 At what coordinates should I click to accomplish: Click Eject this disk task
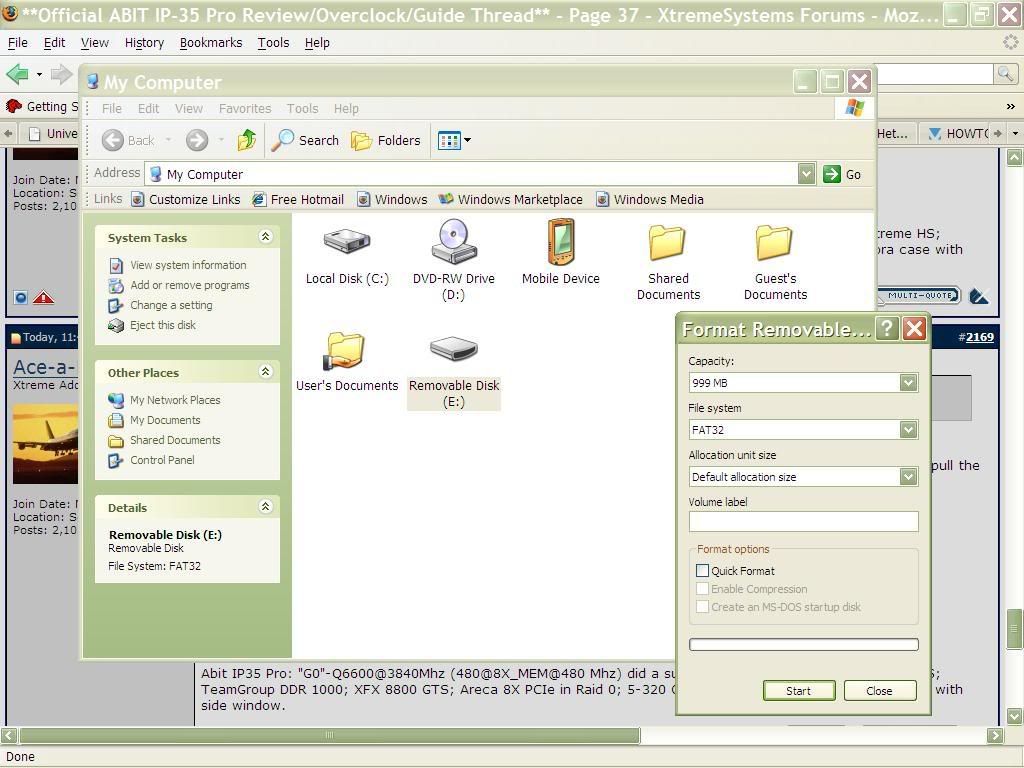coord(163,325)
